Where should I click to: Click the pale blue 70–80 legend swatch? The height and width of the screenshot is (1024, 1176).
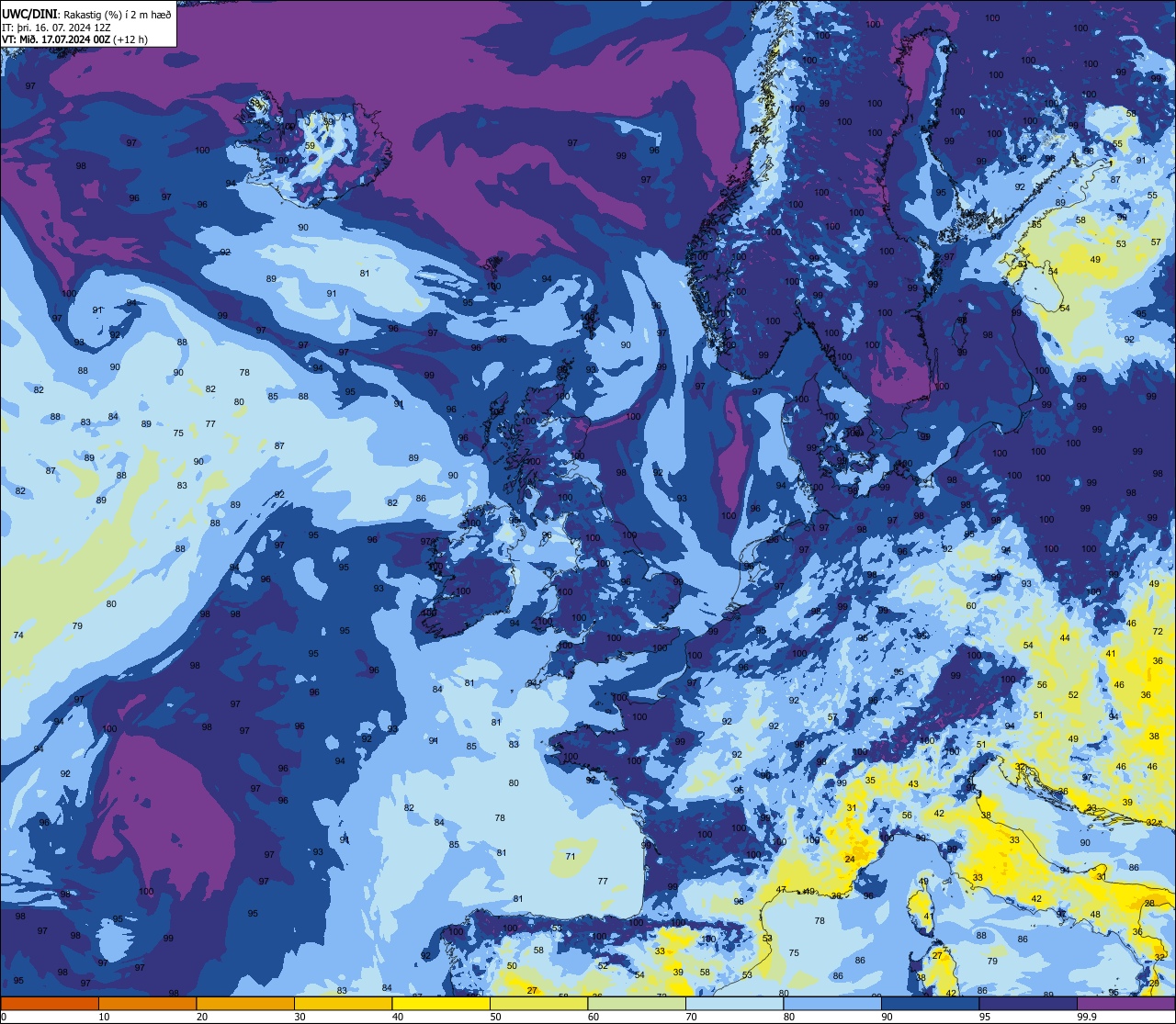pos(734,1003)
